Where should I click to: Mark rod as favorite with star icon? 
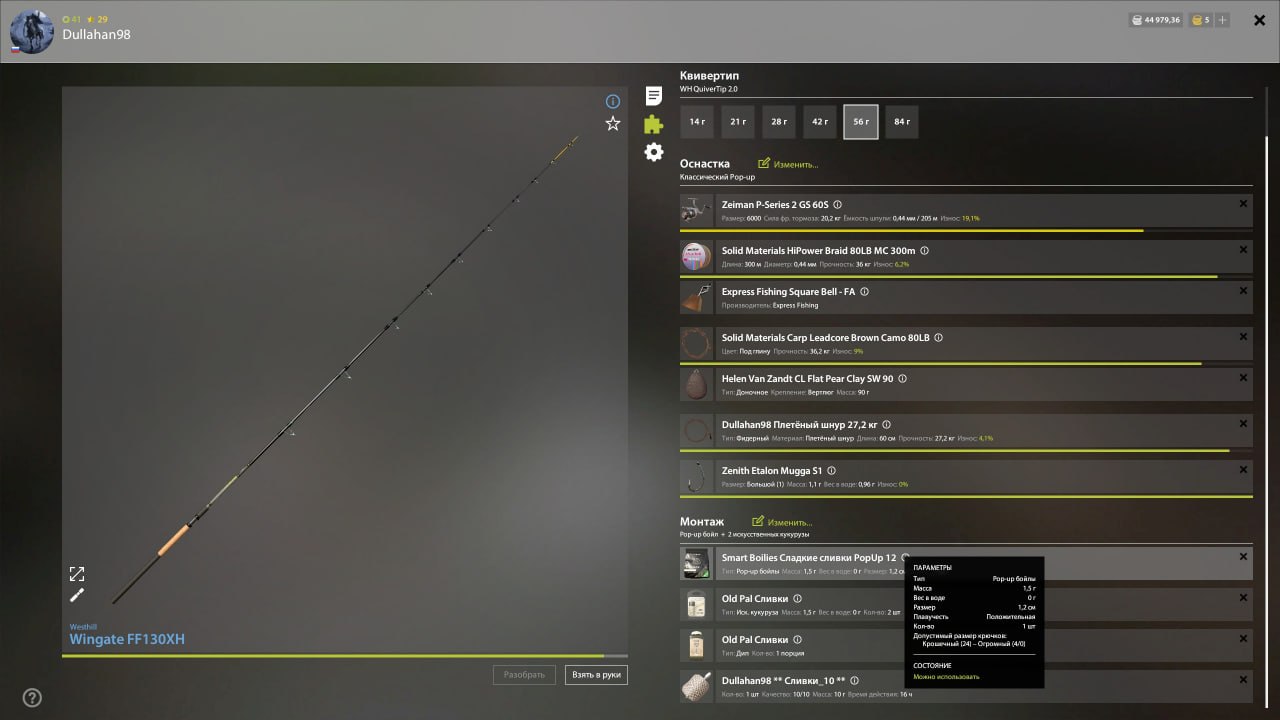coord(613,124)
